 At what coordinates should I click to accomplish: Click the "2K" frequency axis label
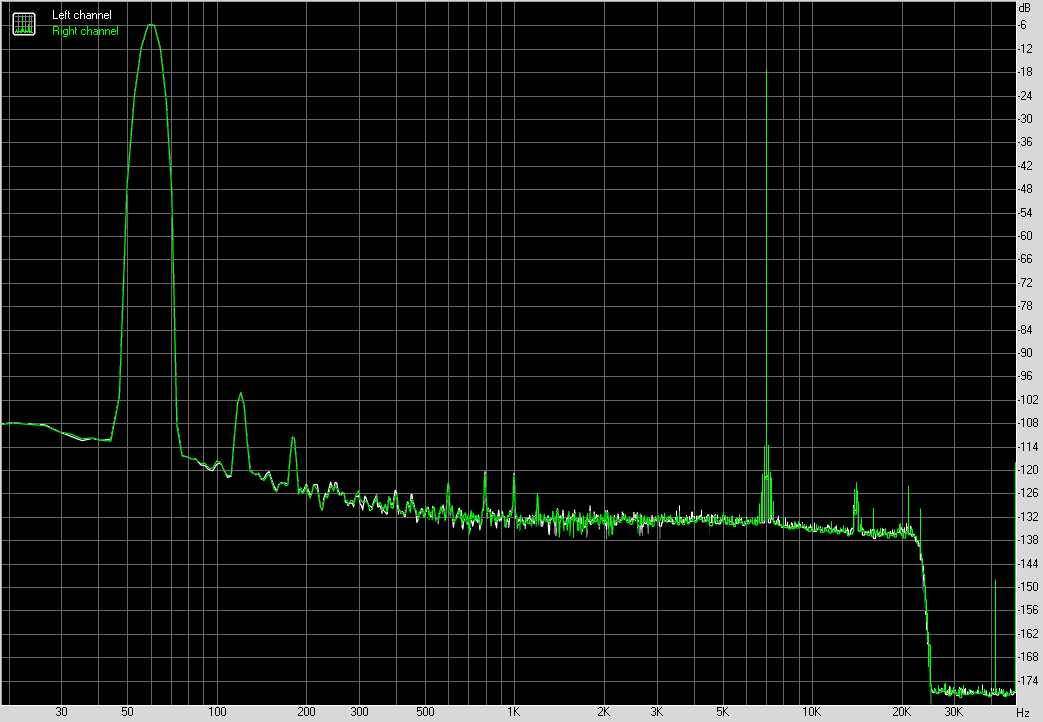coord(603,712)
